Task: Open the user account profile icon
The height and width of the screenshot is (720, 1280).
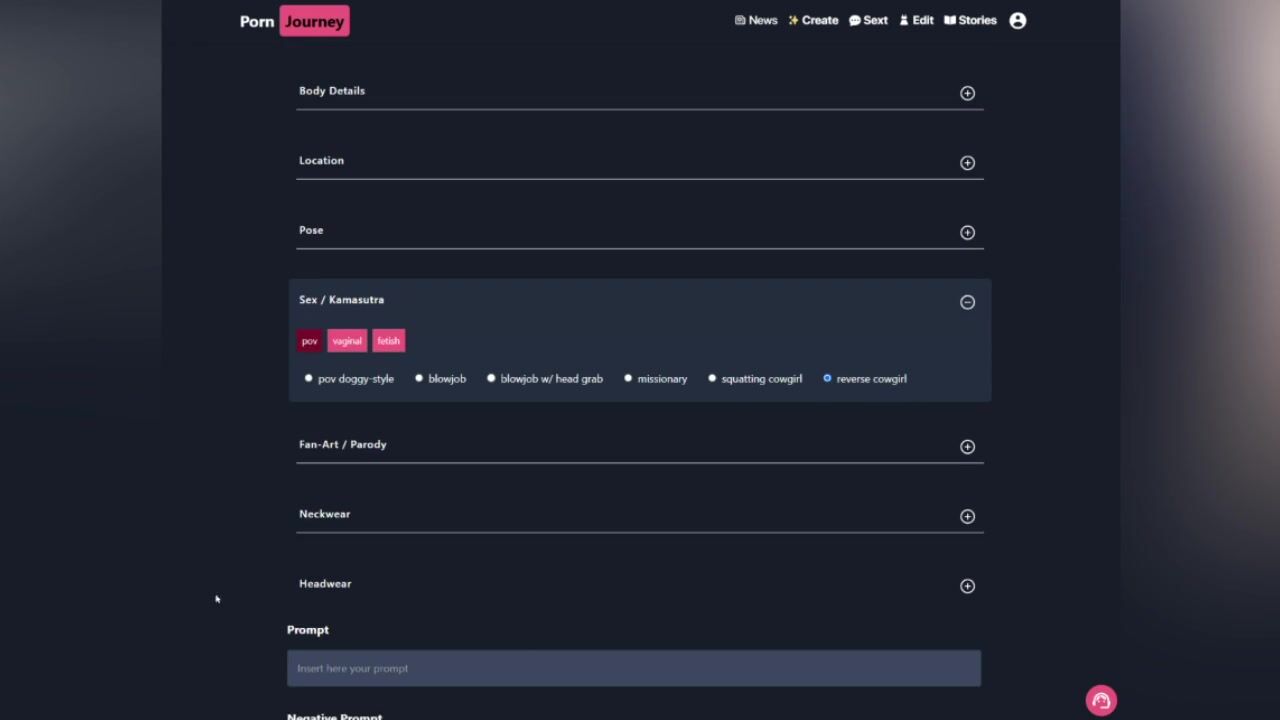Action: coord(1017,20)
